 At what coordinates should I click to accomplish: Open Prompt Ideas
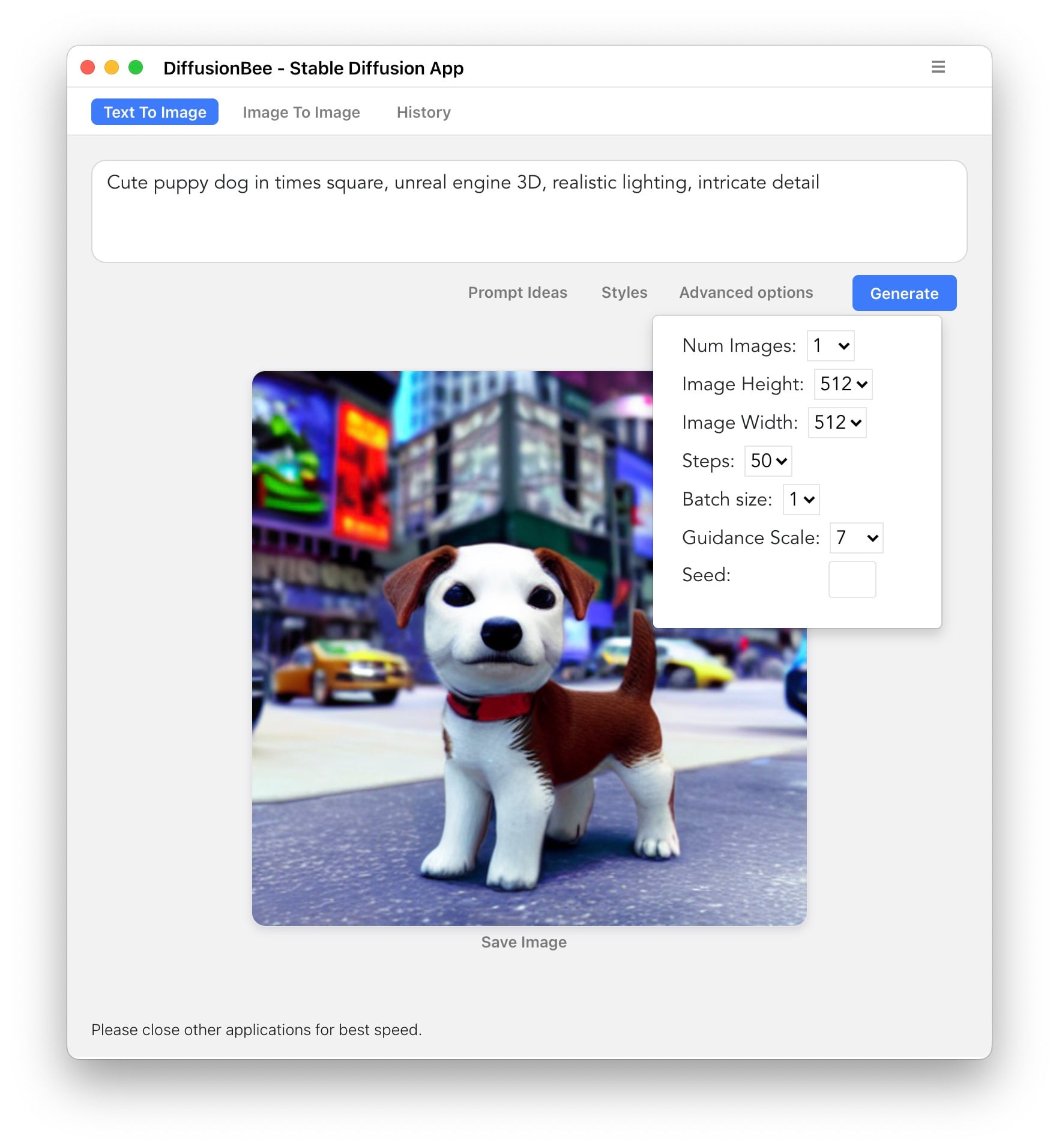517,292
